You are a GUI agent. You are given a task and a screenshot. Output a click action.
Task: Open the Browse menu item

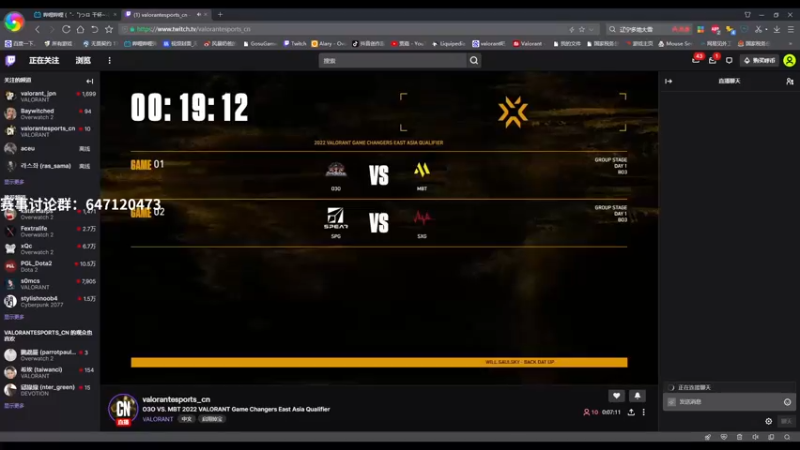83,61
